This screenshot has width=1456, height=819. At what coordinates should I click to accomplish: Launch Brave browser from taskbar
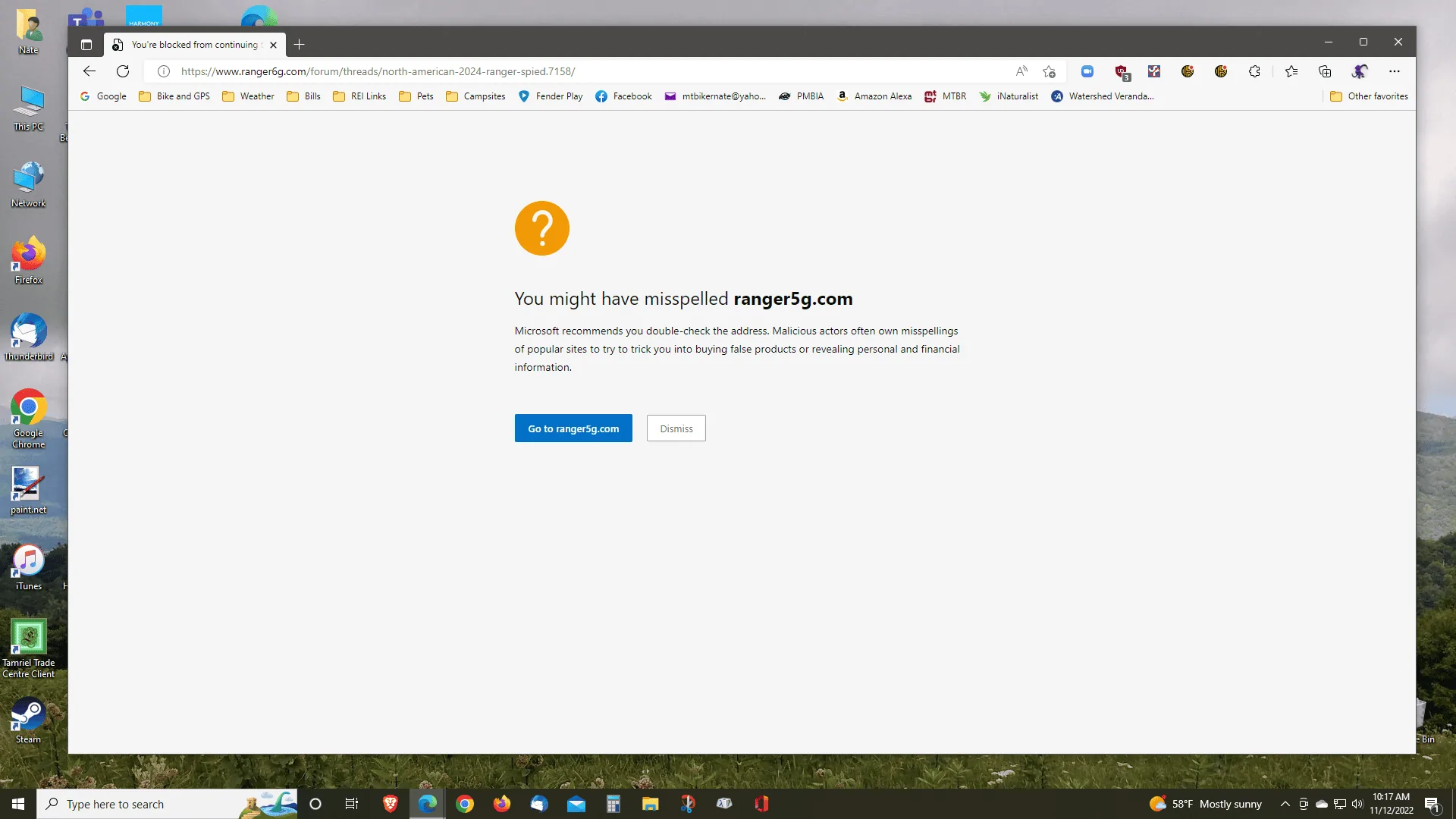391,804
